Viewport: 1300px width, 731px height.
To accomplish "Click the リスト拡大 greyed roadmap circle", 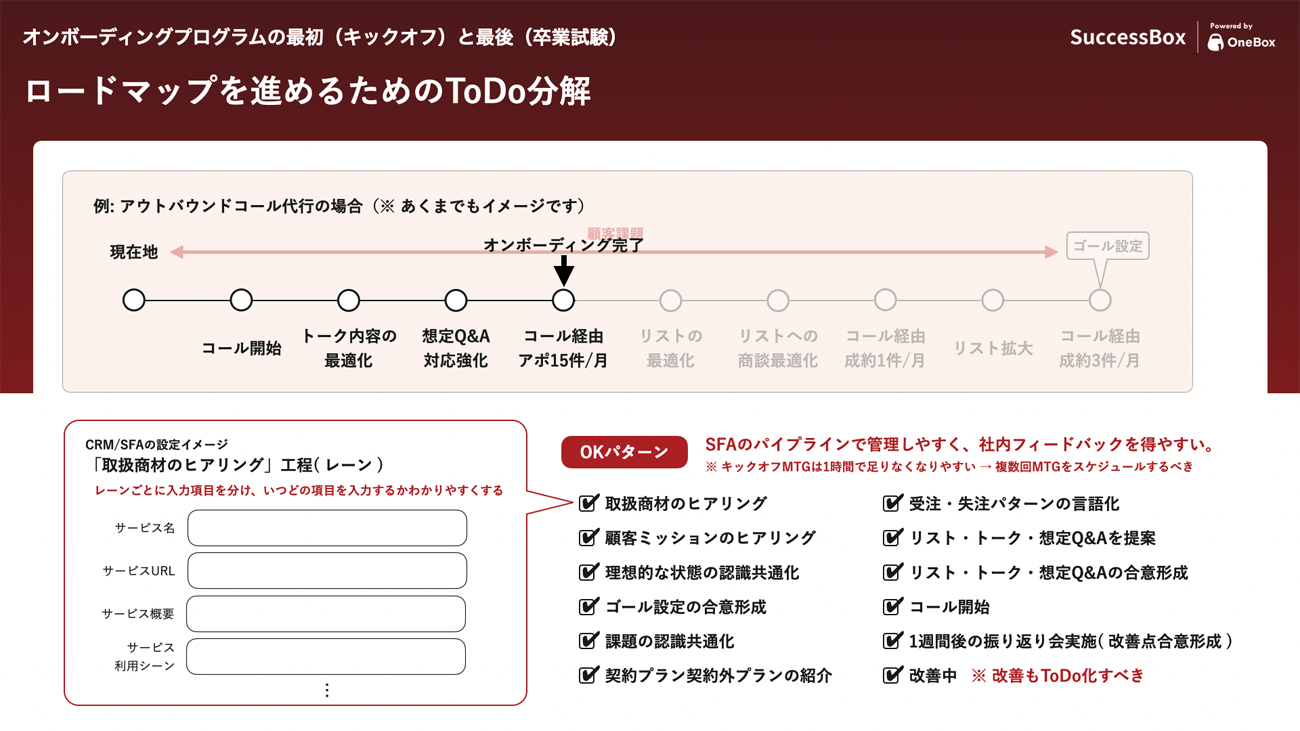I will point(992,300).
